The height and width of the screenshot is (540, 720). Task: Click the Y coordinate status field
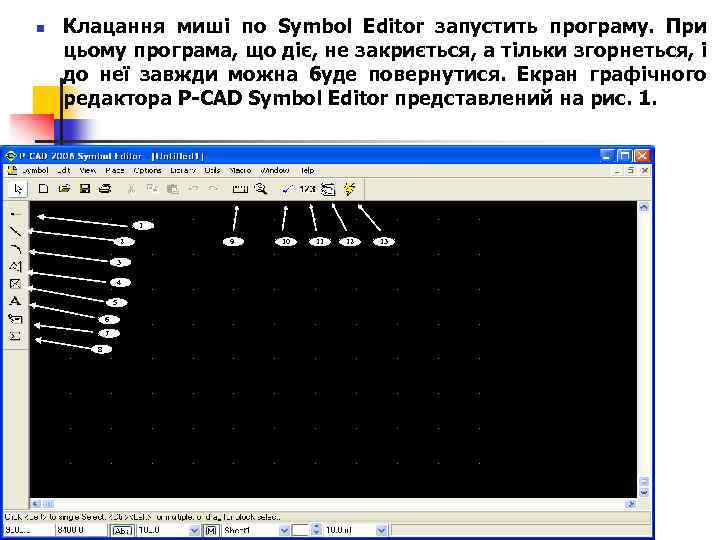pos(81,530)
